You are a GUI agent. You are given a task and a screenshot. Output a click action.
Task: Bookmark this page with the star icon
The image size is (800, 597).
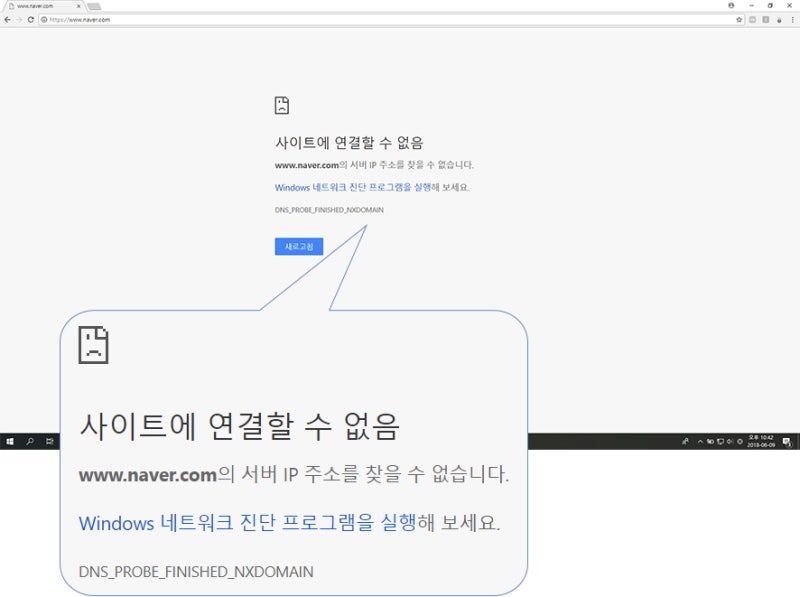click(739, 19)
